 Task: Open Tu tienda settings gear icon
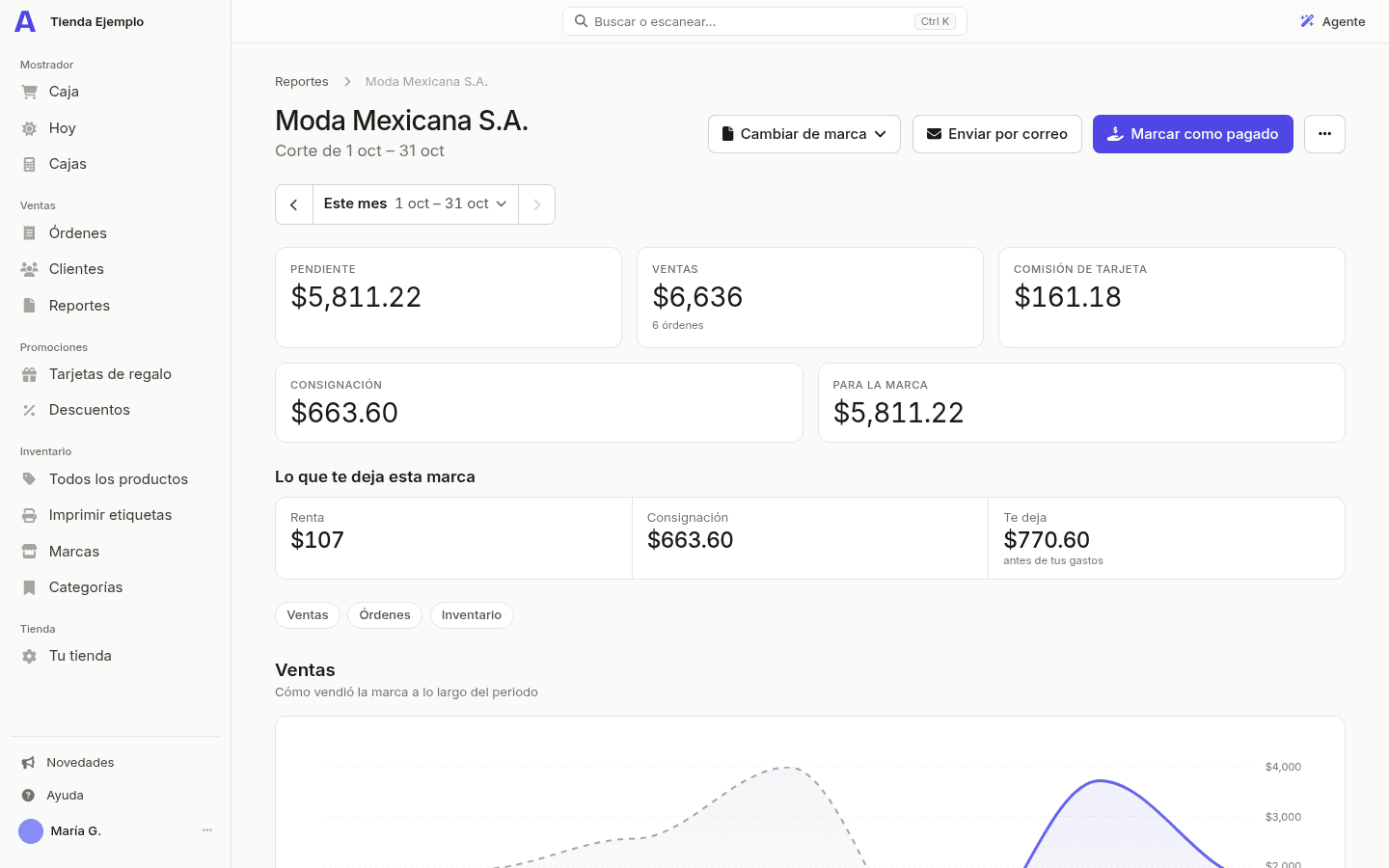click(29, 656)
